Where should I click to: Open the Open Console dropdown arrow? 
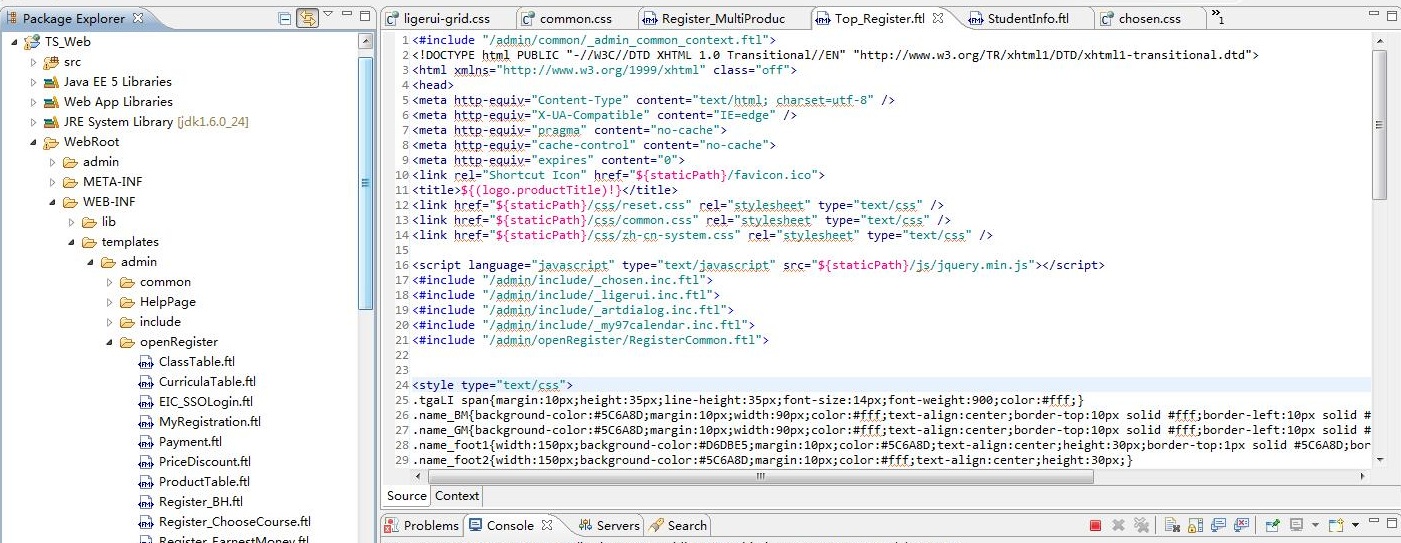pos(1356,525)
